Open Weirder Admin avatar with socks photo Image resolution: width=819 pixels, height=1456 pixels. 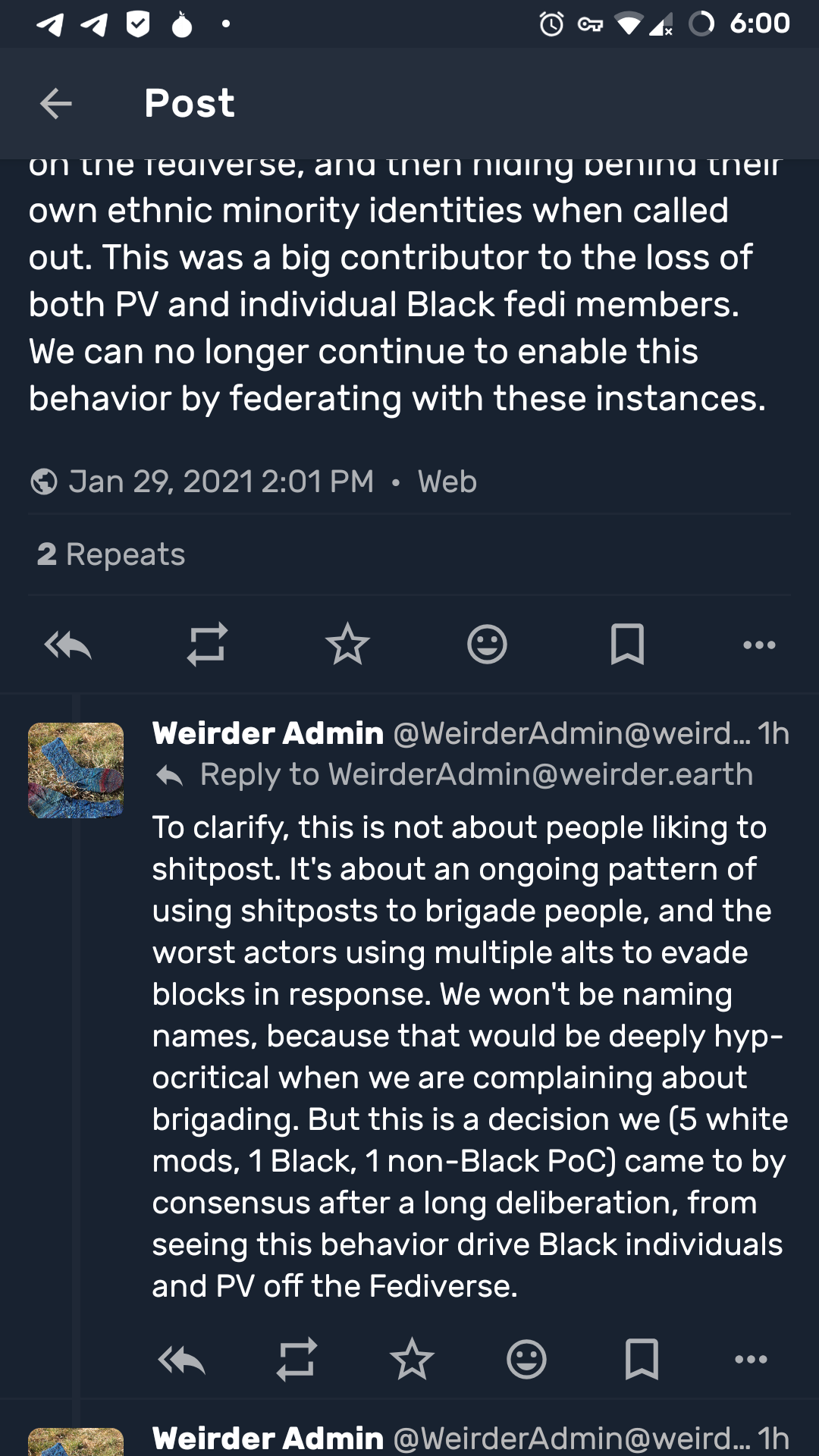(76, 770)
